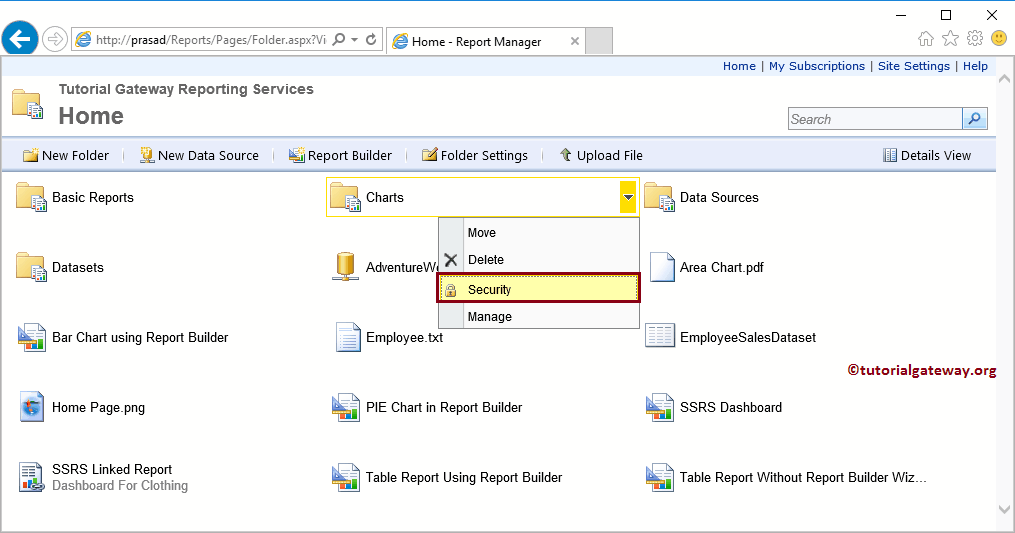Open the Area Chart.pdf file icon

[662, 267]
